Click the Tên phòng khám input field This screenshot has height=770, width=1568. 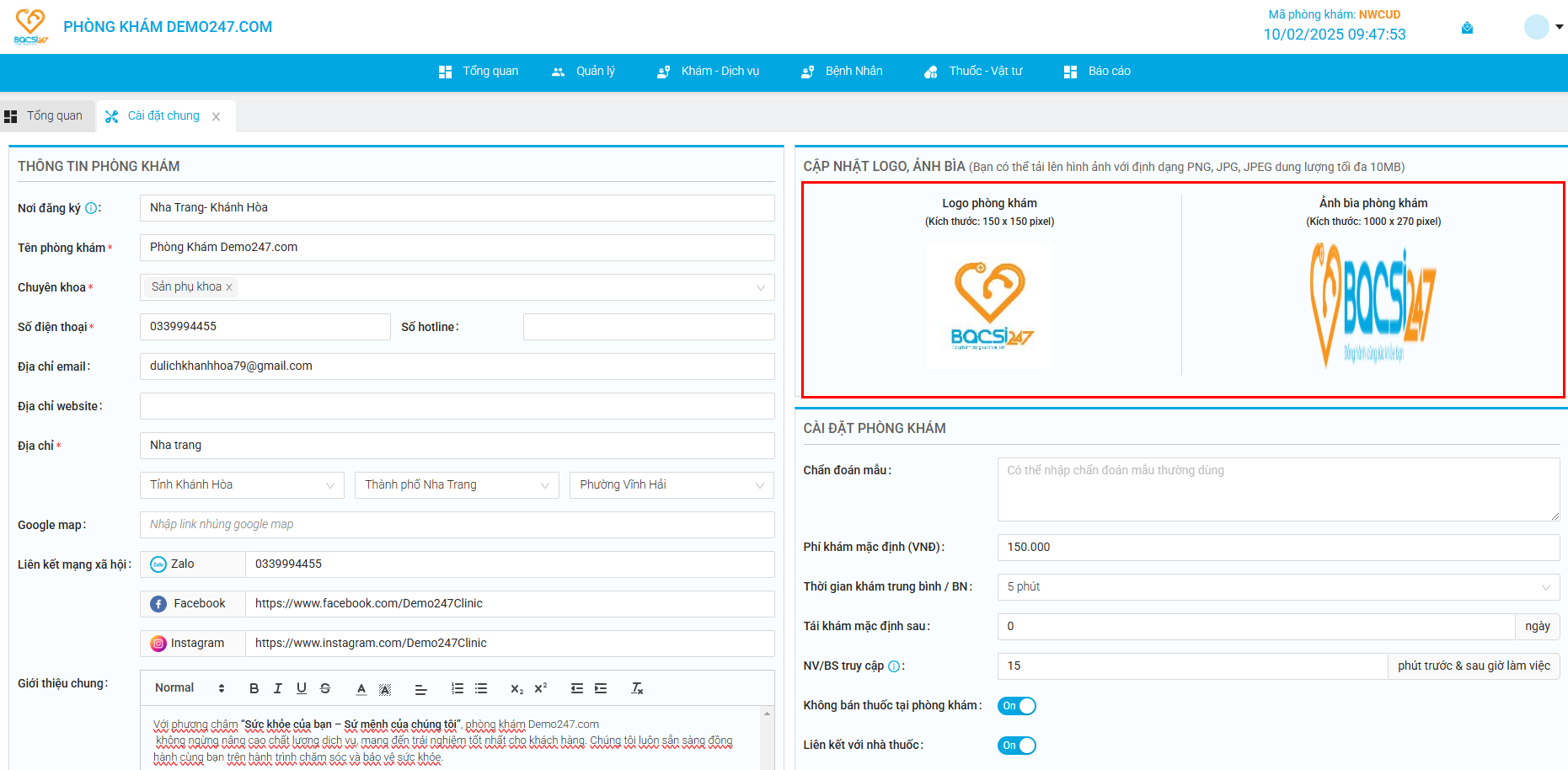point(457,248)
